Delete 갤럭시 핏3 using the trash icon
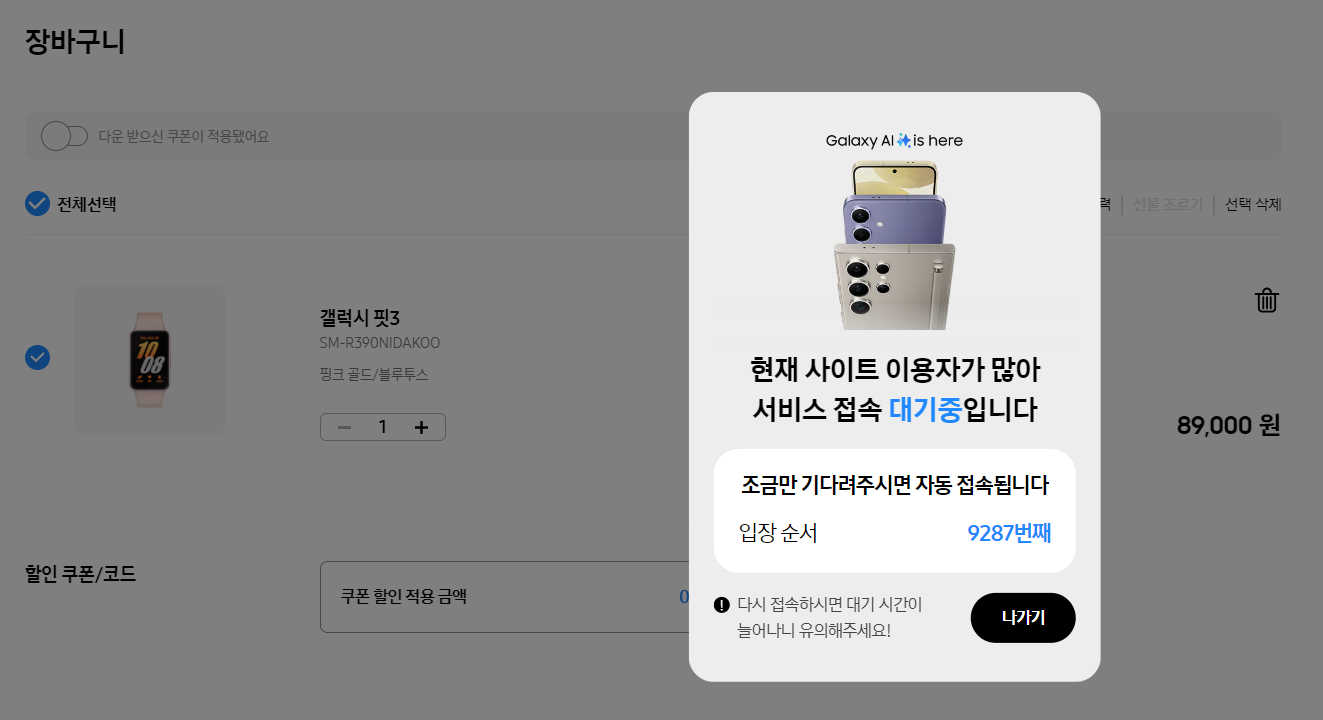 (x=1266, y=299)
